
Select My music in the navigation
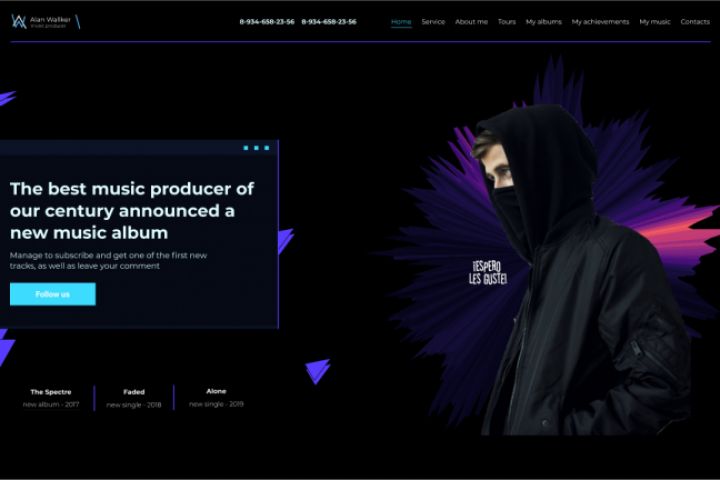point(655,22)
